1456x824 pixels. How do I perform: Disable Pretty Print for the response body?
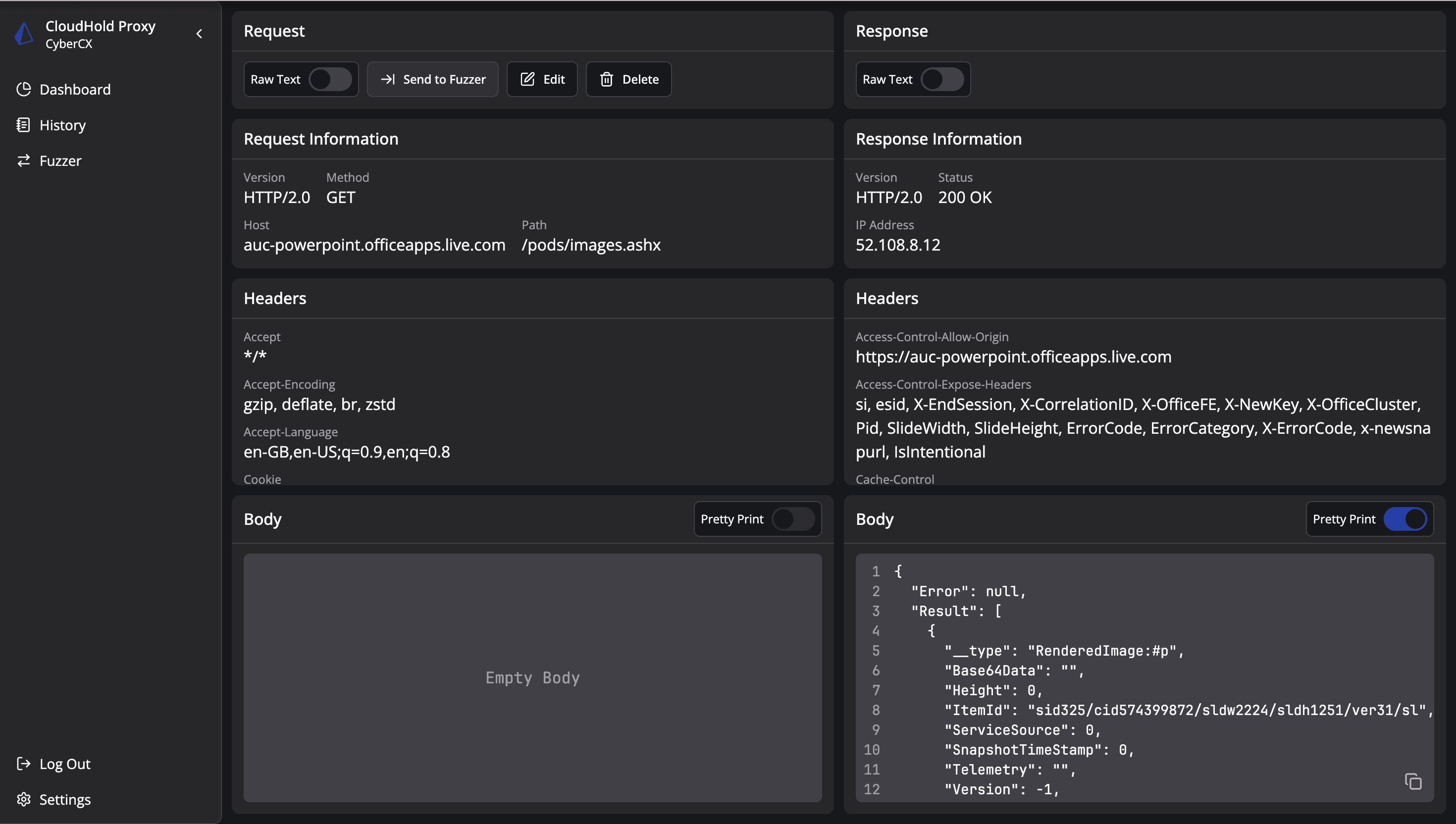1405,519
